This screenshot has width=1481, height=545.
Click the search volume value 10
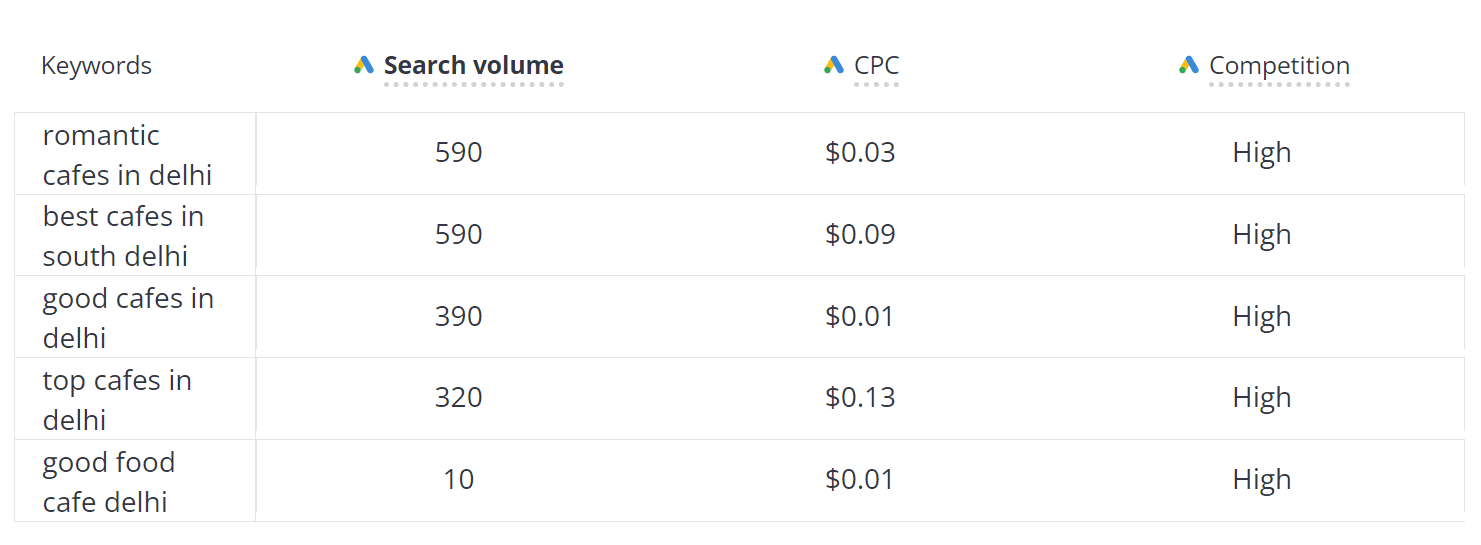pos(459,480)
